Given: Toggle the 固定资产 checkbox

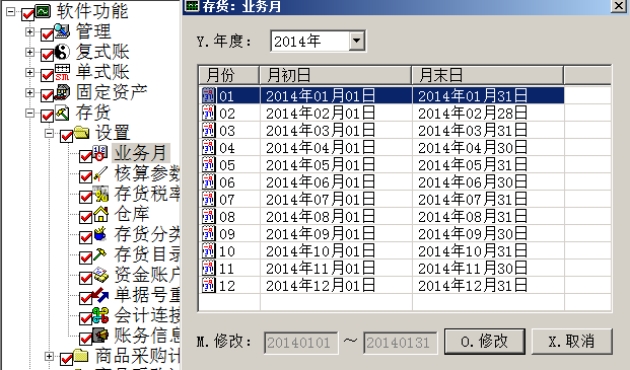Looking at the screenshot, I should [x=47, y=95].
